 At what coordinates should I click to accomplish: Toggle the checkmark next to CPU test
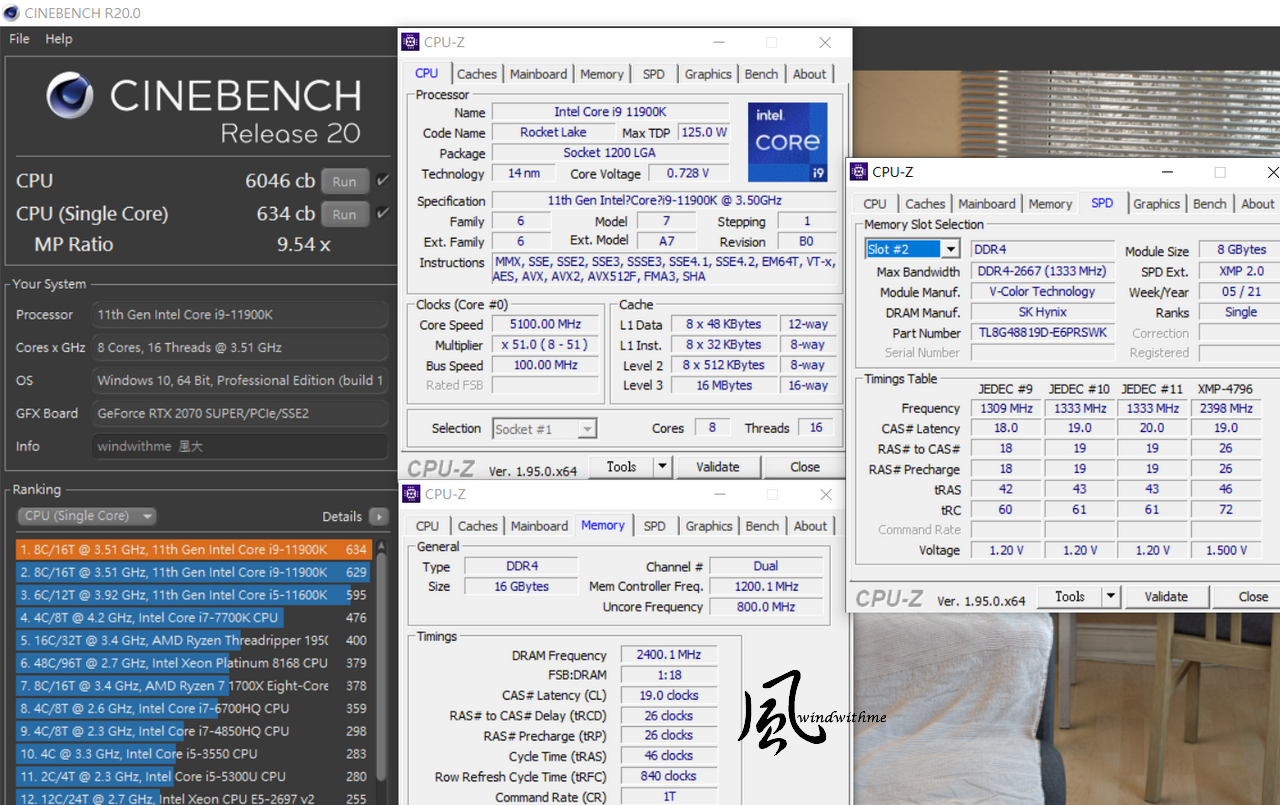point(383,181)
